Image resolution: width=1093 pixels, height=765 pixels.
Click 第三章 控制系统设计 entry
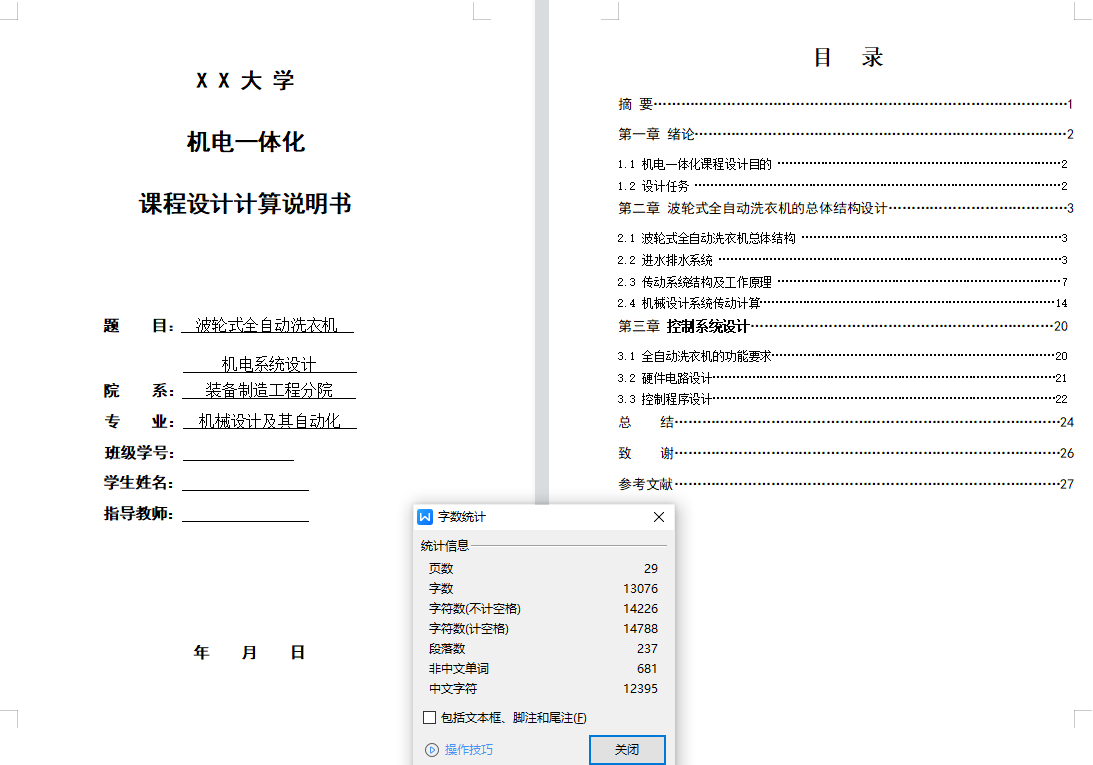pos(843,326)
